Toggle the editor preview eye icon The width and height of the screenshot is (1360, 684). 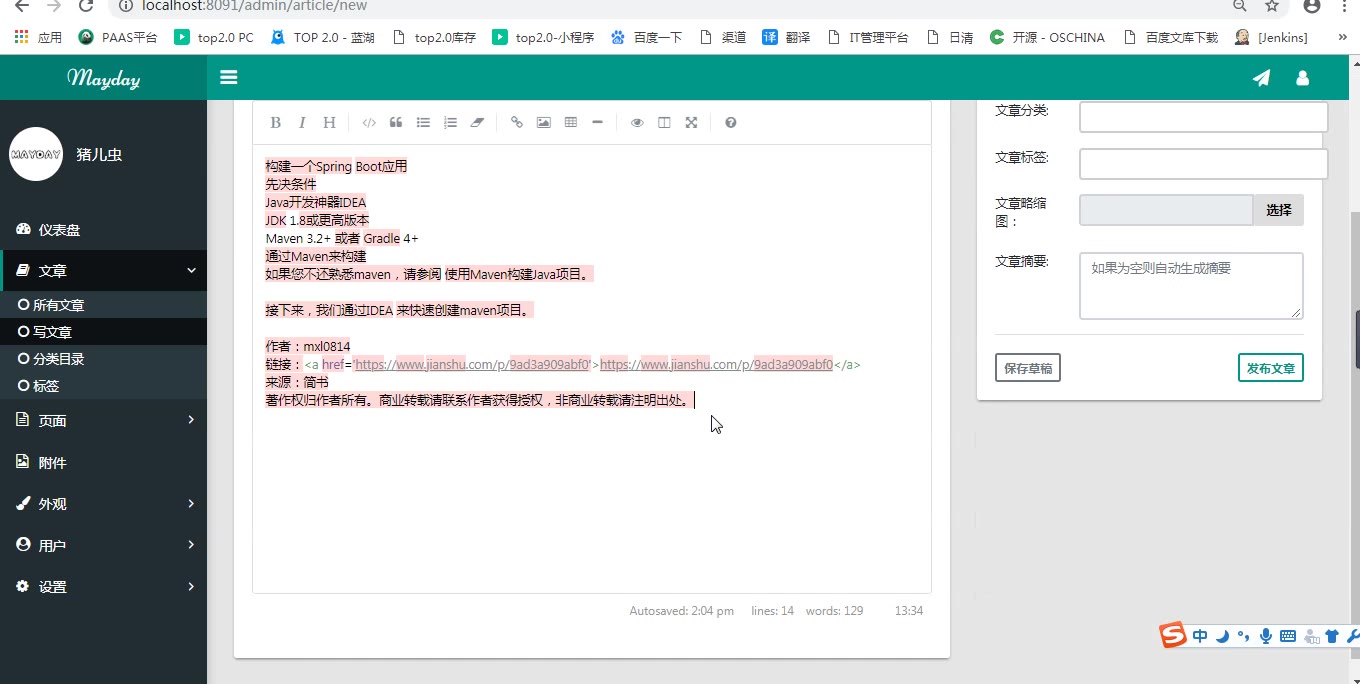point(637,123)
